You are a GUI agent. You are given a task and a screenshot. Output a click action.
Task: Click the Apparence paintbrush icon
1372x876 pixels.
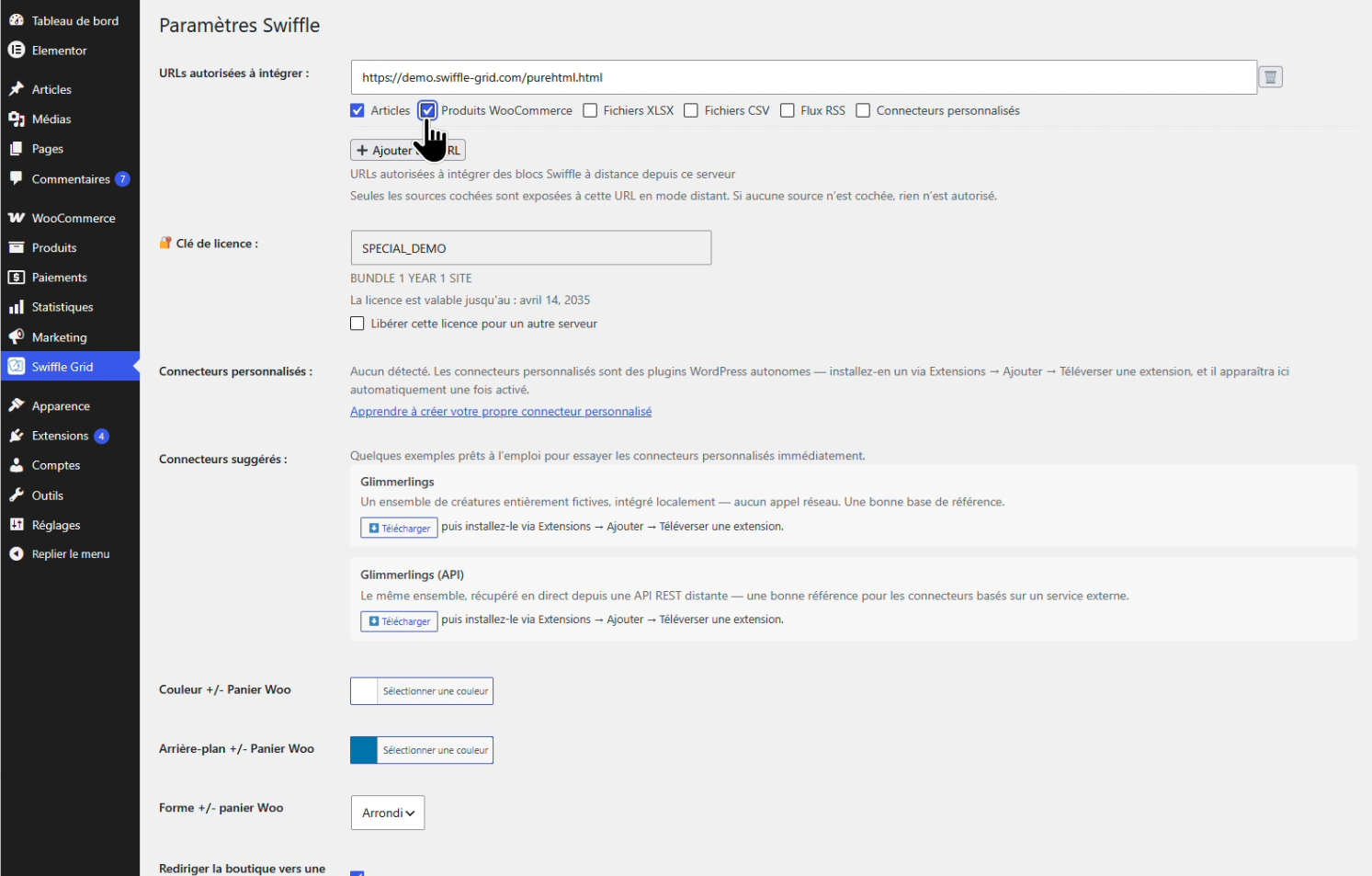[16, 405]
